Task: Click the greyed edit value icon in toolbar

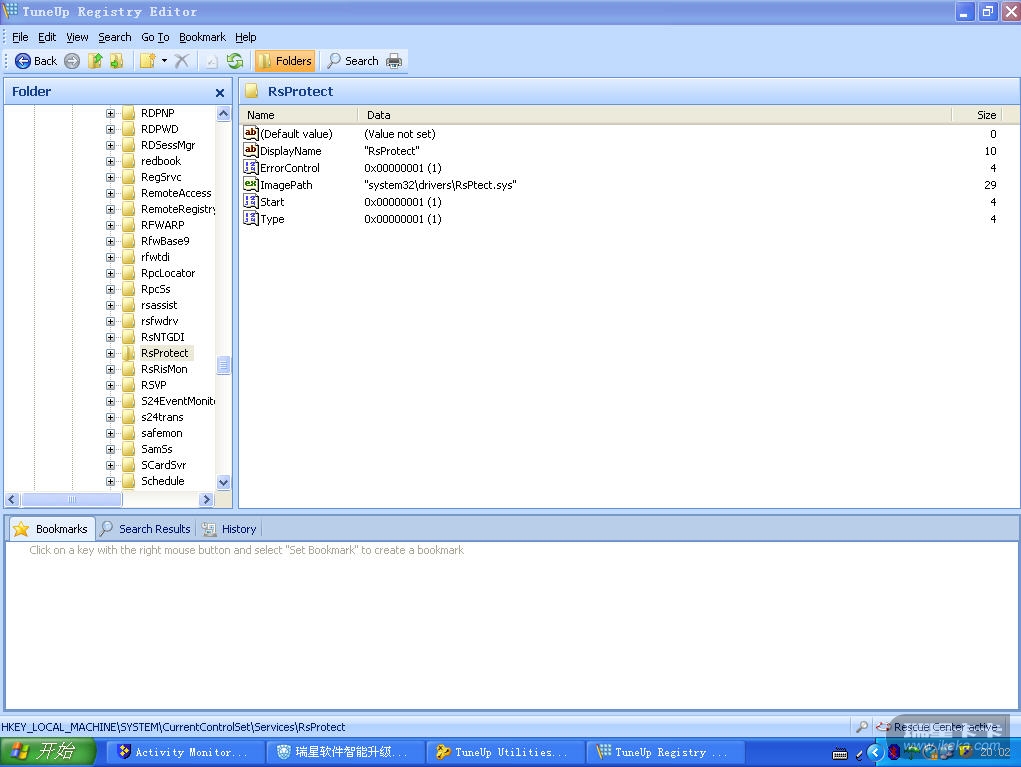Action: [x=212, y=61]
